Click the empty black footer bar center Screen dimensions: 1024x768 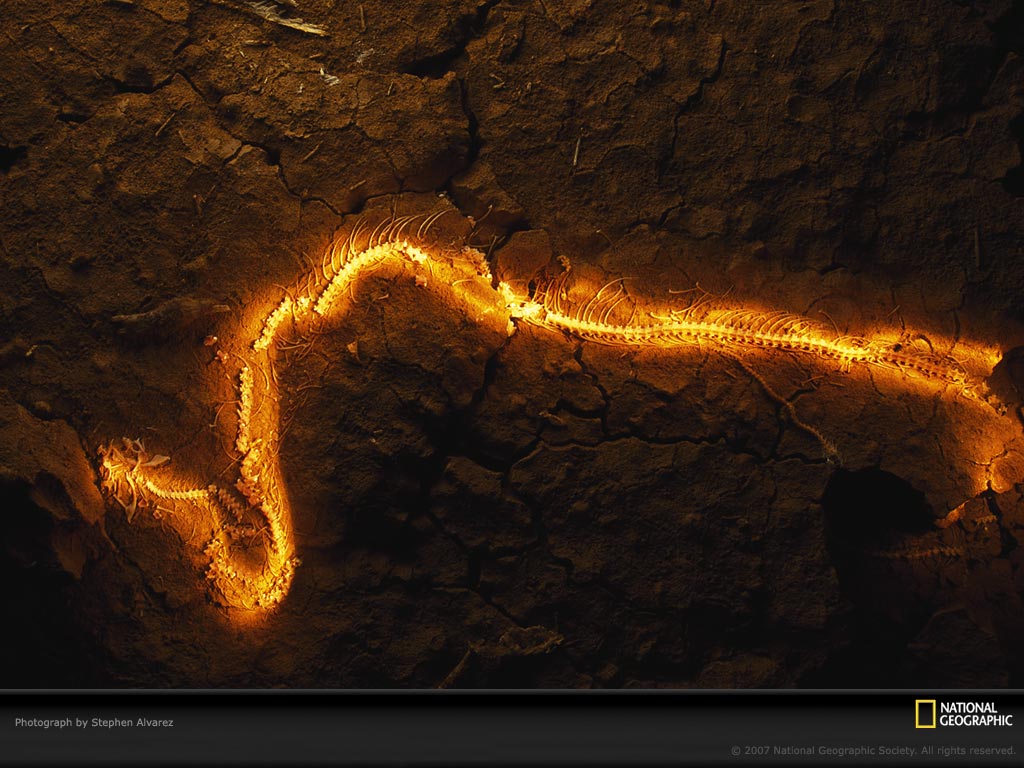(512, 728)
